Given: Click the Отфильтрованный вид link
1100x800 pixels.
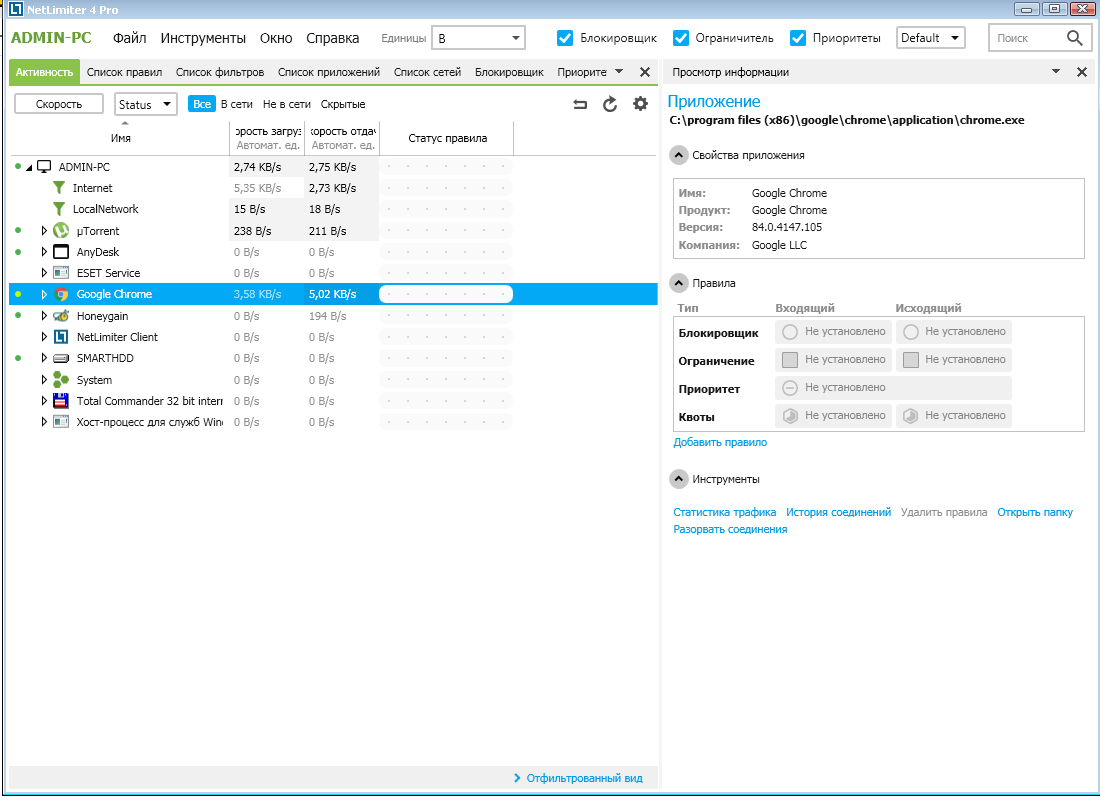Looking at the screenshot, I should point(584,778).
